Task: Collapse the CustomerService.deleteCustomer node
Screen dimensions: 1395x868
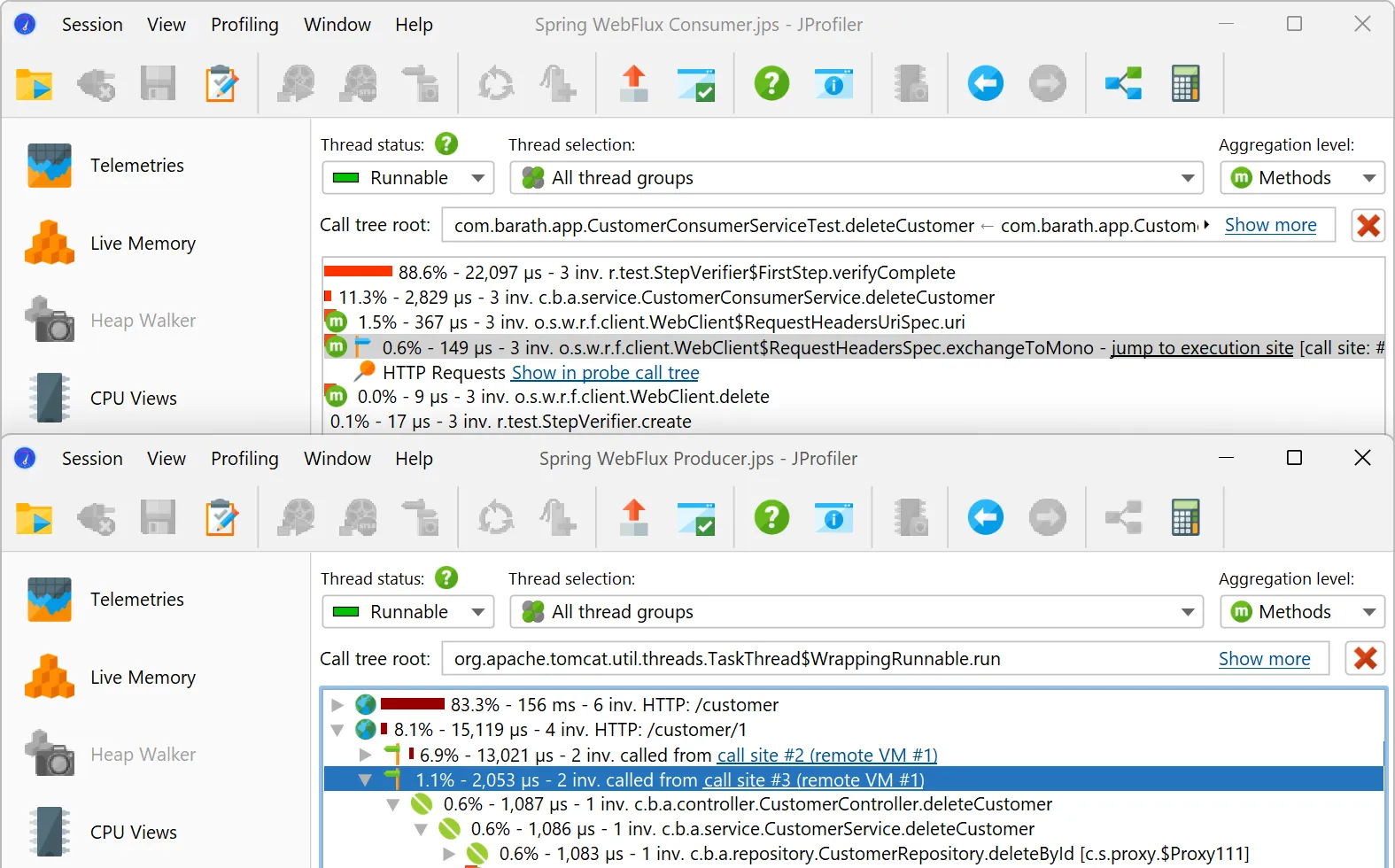Action: coord(422,829)
